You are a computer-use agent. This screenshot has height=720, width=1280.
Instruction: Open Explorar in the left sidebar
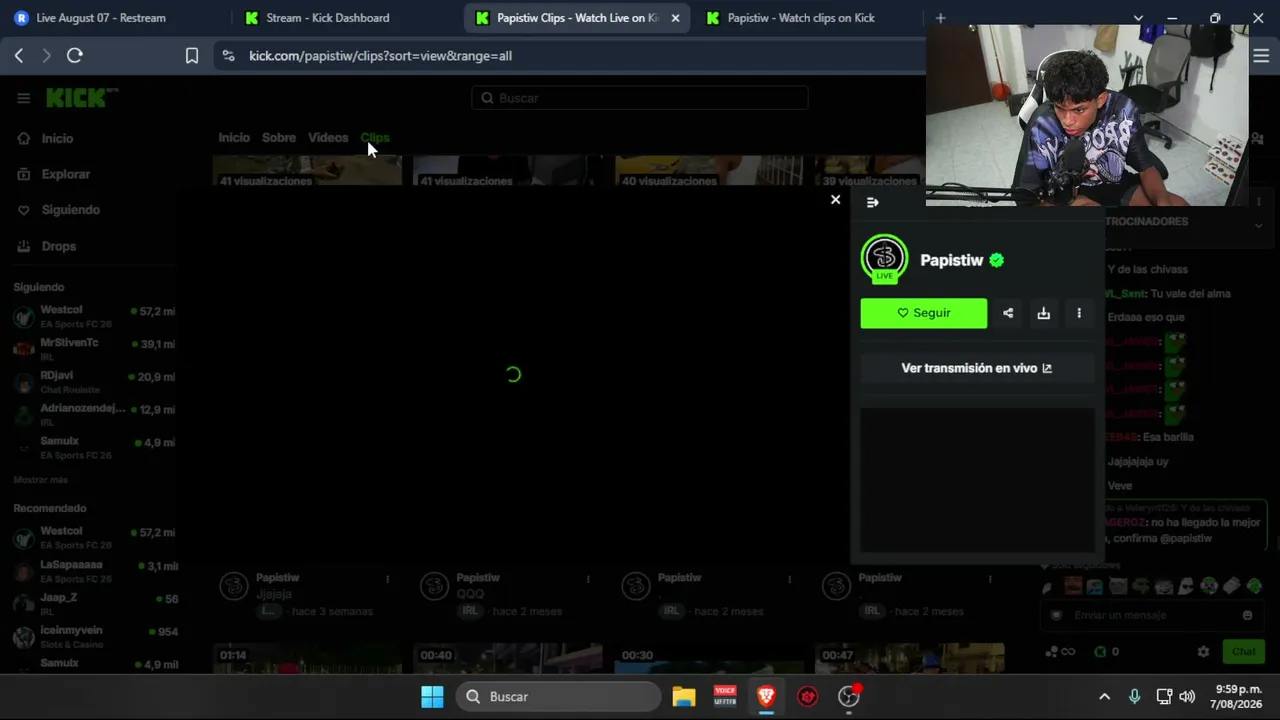pyautogui.click(x=65, y=174)
